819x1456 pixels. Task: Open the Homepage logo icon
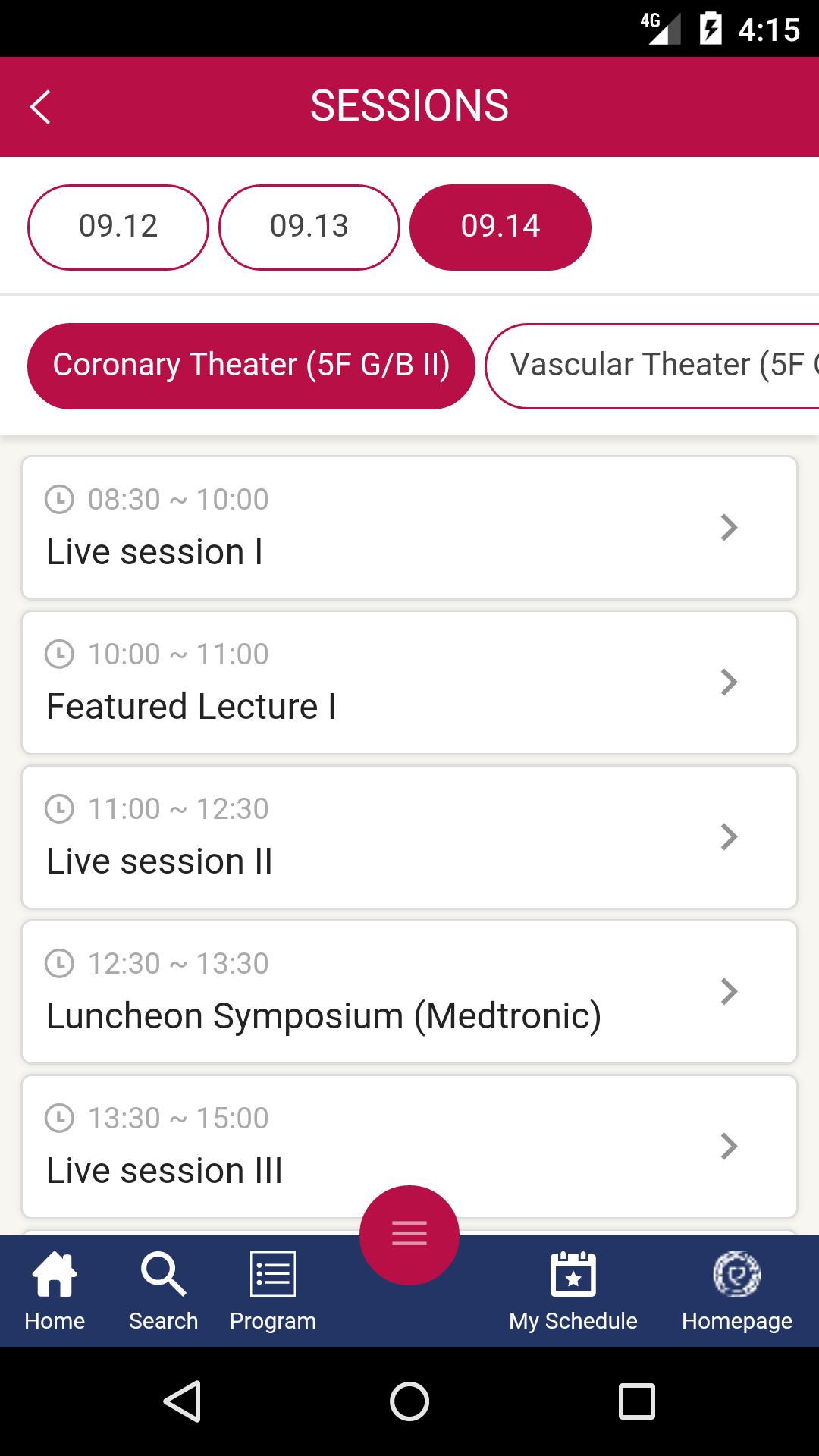[x=736, y=1276]
